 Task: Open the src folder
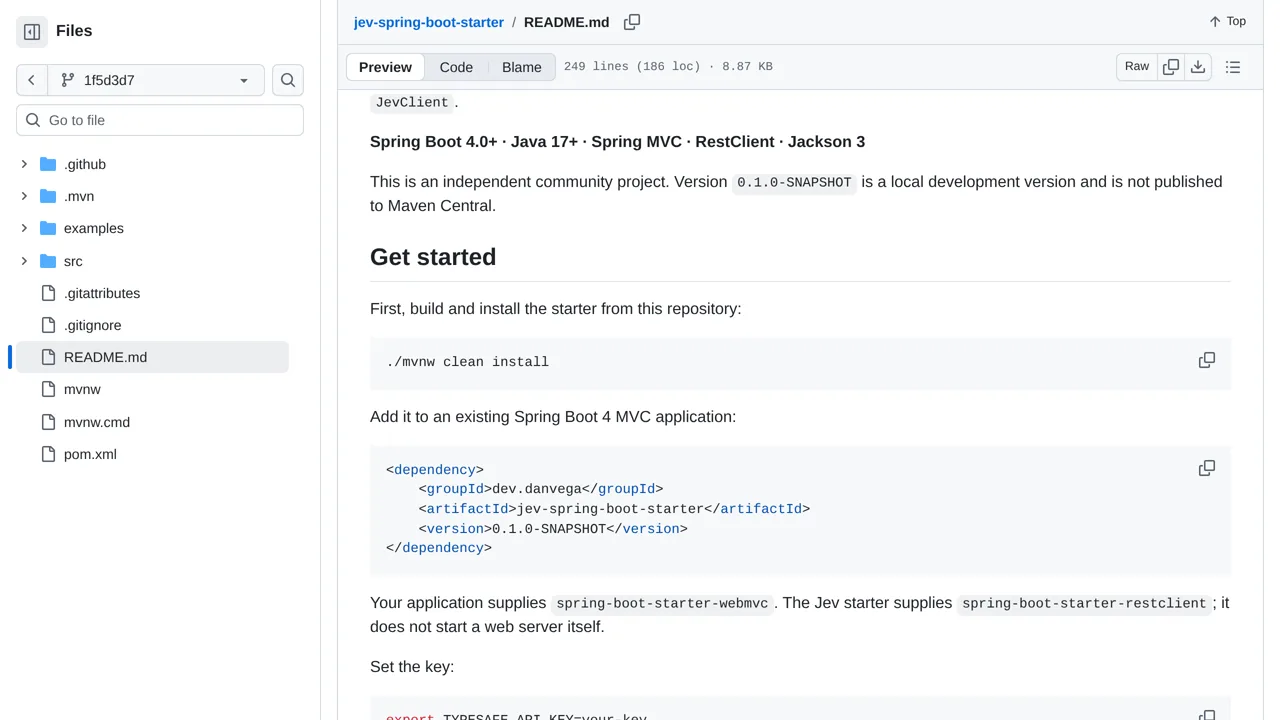pos(73,261)
